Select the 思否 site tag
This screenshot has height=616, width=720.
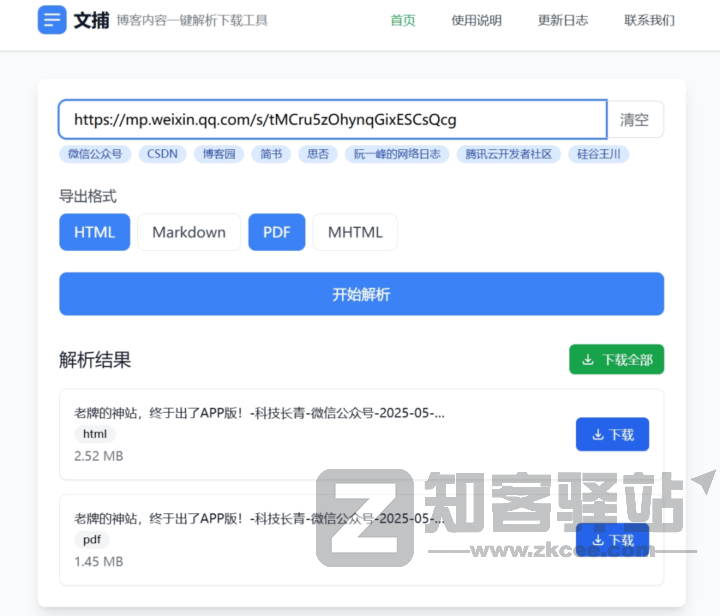[x=318, y=154]
